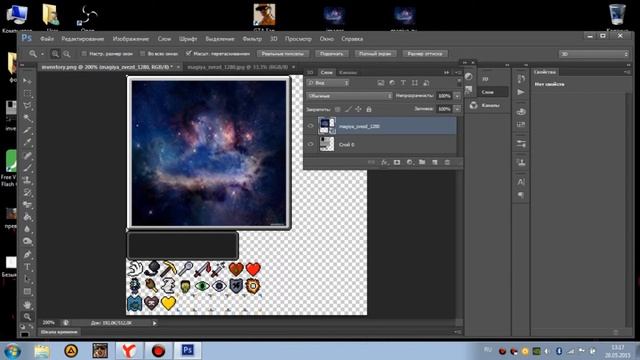Open the Character panel icon
Image resolution: width=640 pixels, height=360 pixels.
coord(521,182)
